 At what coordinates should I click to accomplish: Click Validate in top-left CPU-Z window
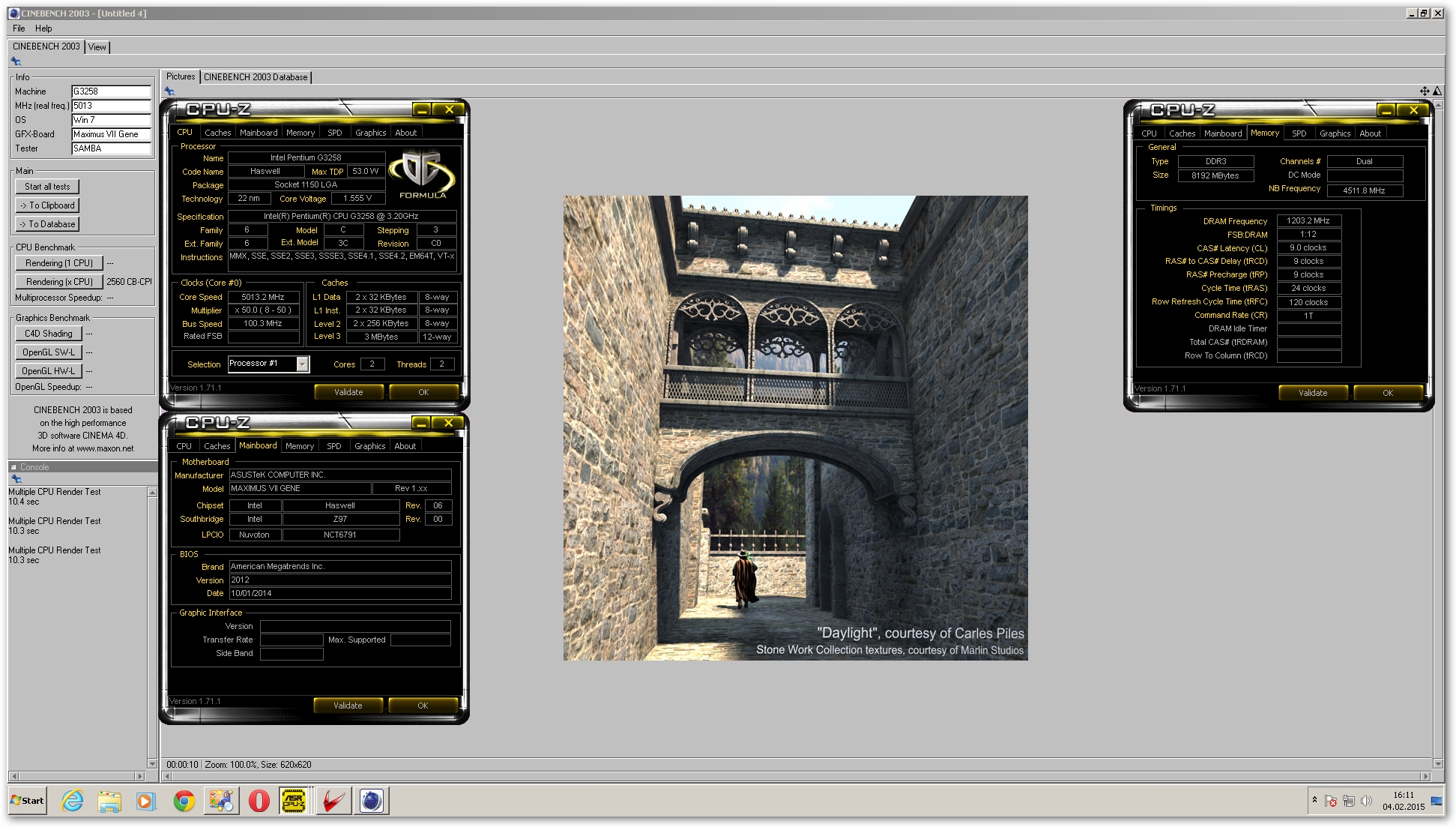point(348,392)
